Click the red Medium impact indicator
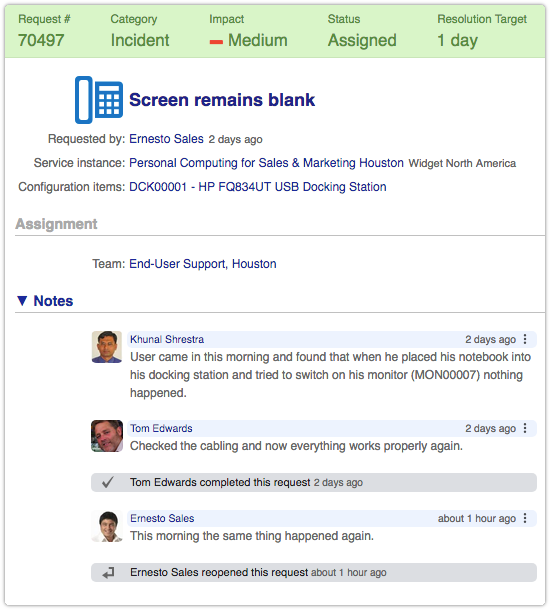 [x=216, y=42]
